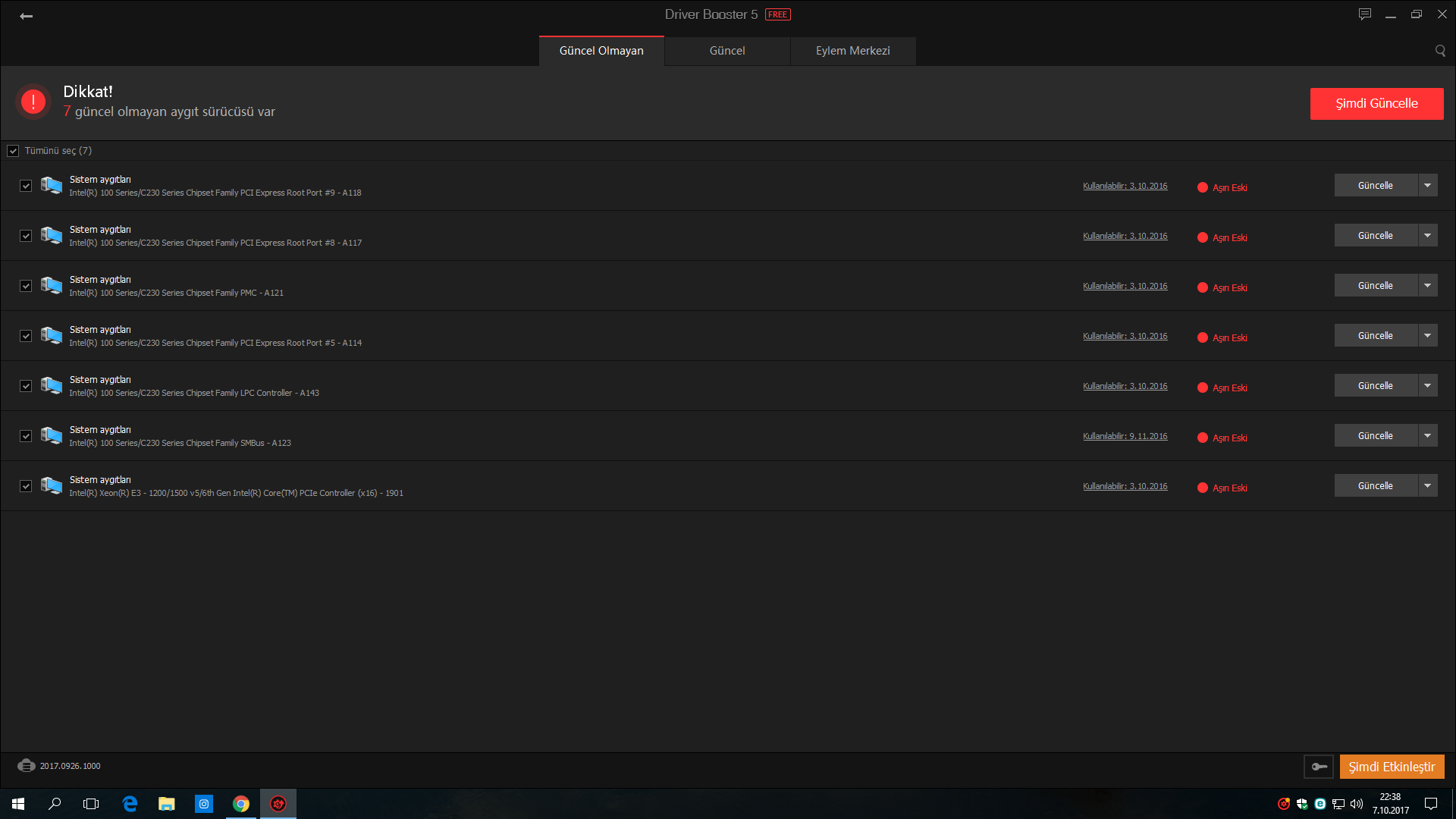
Task: Uncheck Root Port #9 - A118 driver
Action: [26, 186]
